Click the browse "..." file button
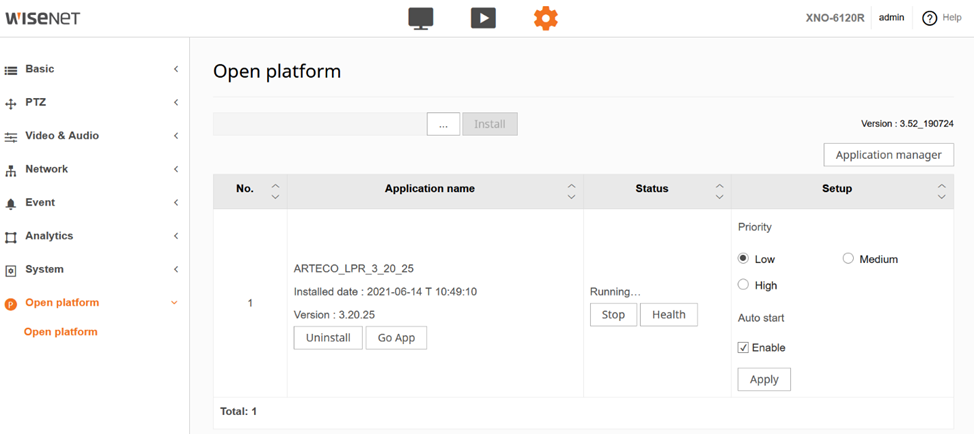Image resolution: width=974 pixels, height=434 pixels. [444, 124]
